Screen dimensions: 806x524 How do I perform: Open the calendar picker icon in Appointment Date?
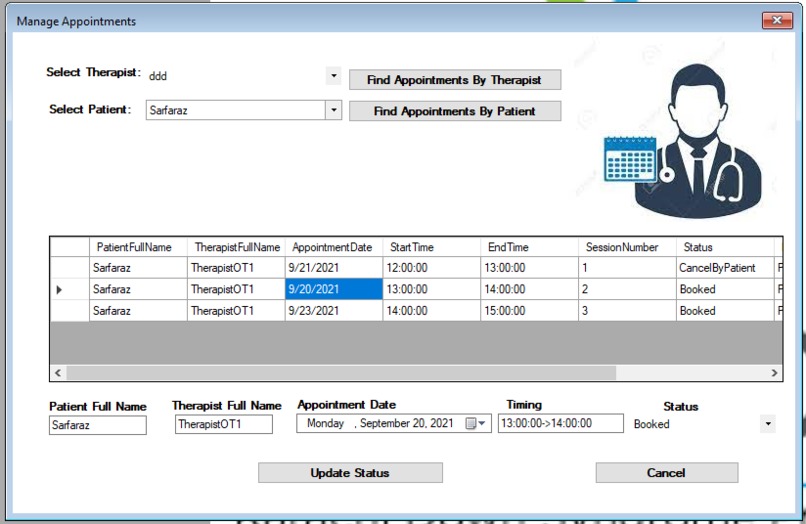point(470,423)
